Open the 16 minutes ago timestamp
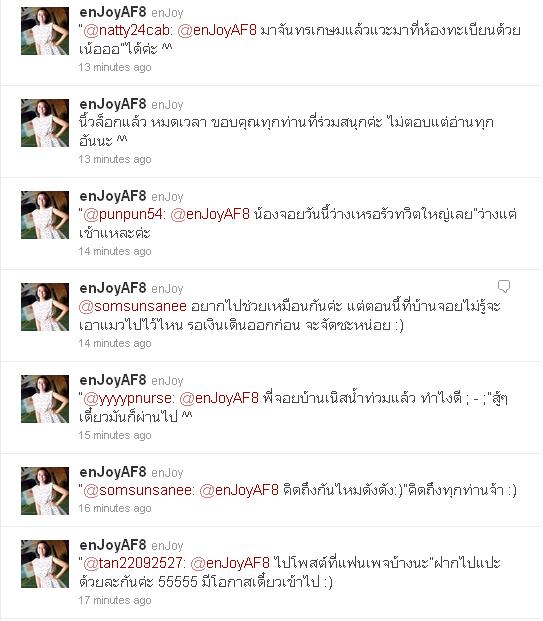Image resolution: width=543 pixels, height=621 pixels. click(x=115, y=508)
